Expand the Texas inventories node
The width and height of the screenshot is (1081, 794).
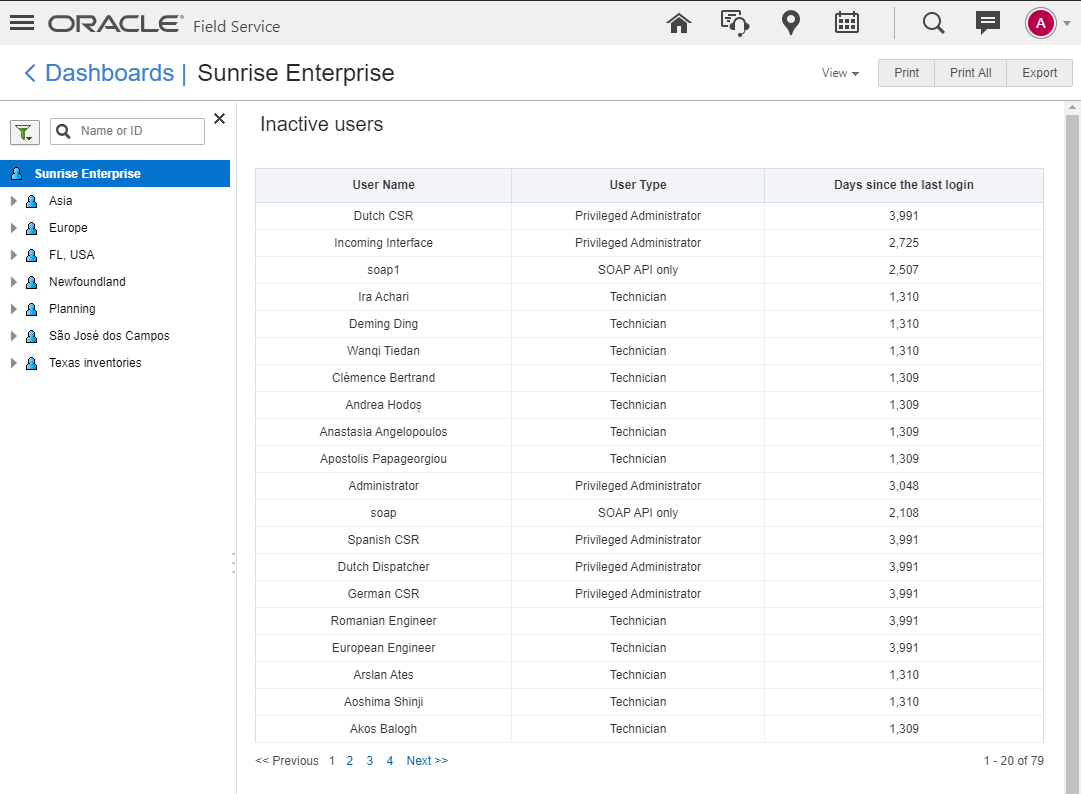pyautogui.click(x=14, y=363)
